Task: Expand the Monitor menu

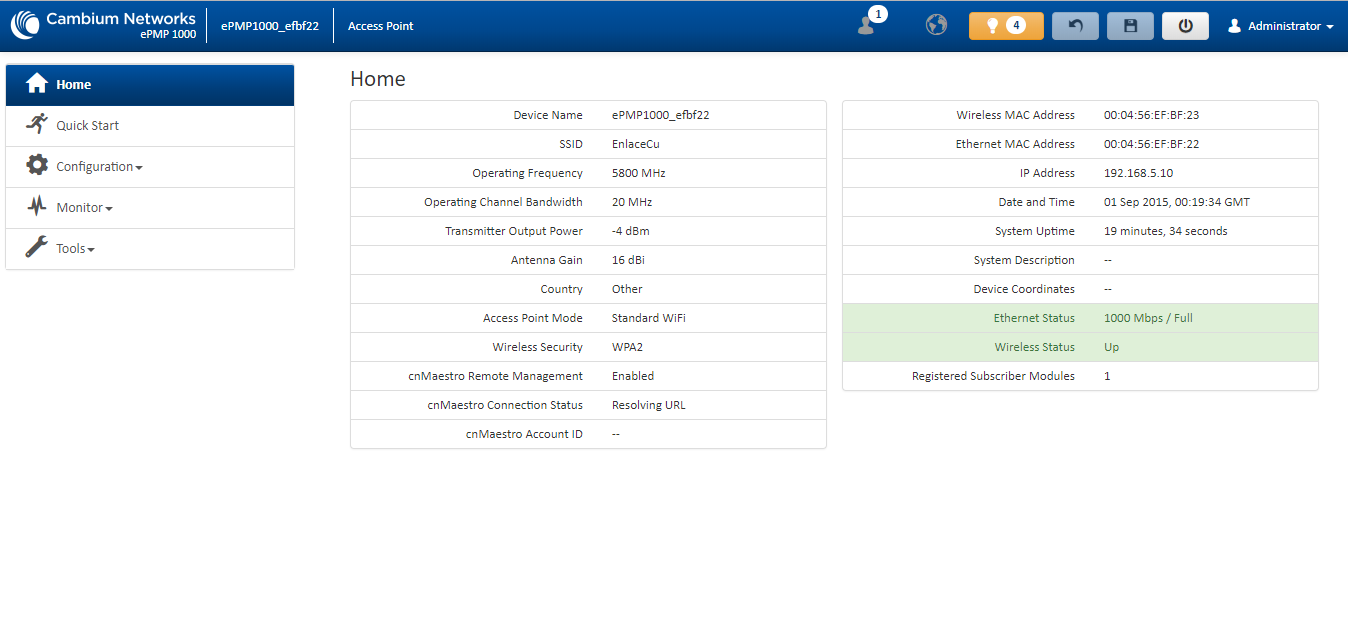Action: coord(150,207)
